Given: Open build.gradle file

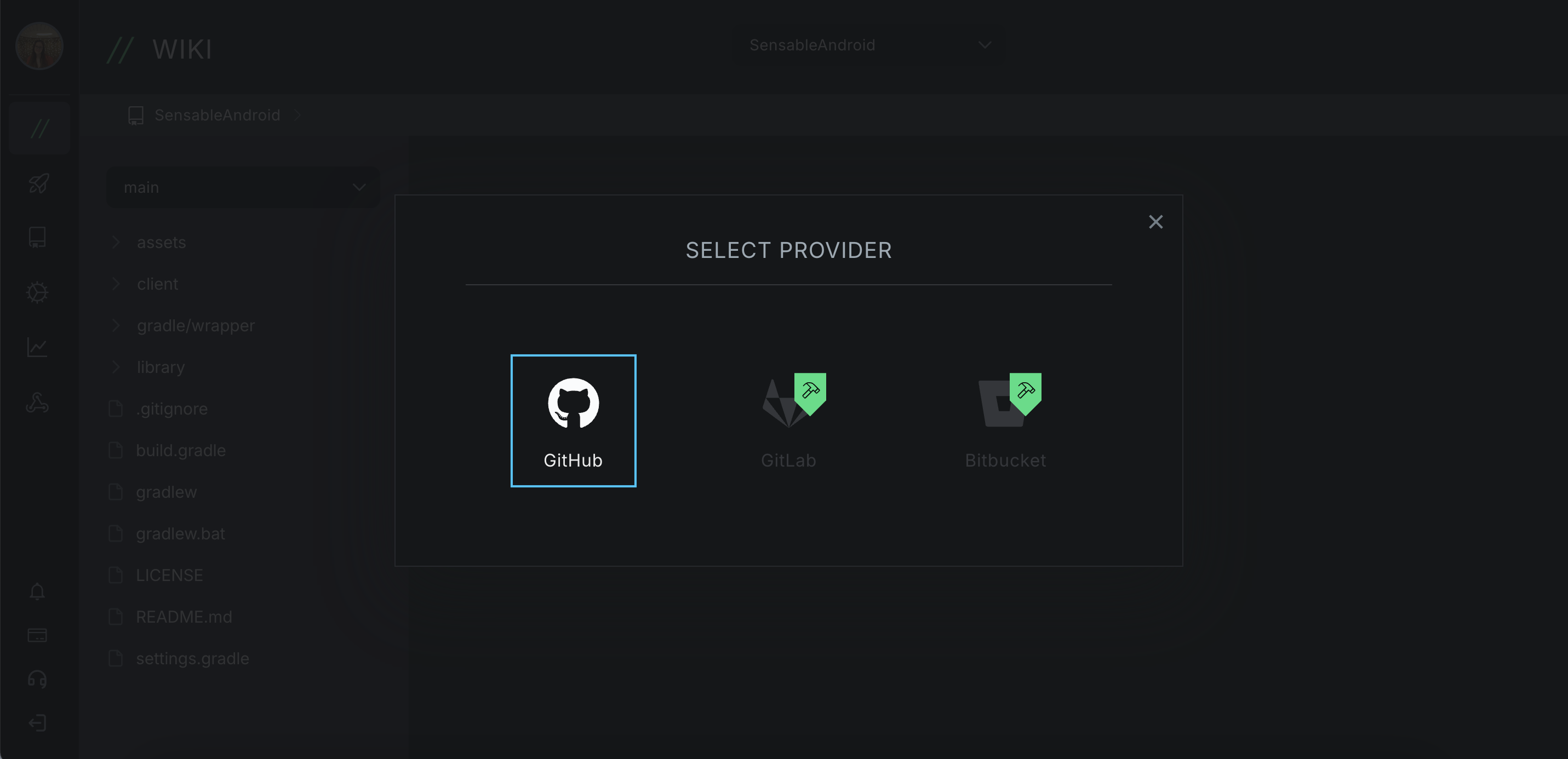Looking at the screenshot, I should click(x=180, y=450).
